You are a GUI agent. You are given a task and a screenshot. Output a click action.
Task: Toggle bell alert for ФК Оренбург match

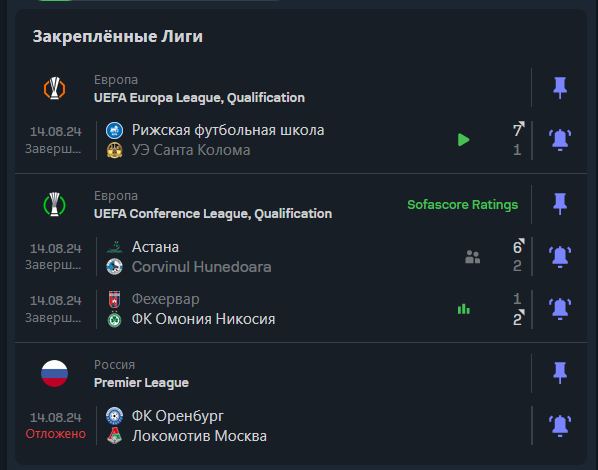560,426
